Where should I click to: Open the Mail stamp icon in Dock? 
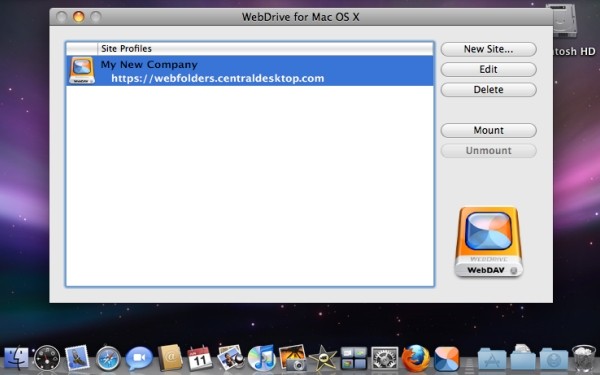coord(77,357)
